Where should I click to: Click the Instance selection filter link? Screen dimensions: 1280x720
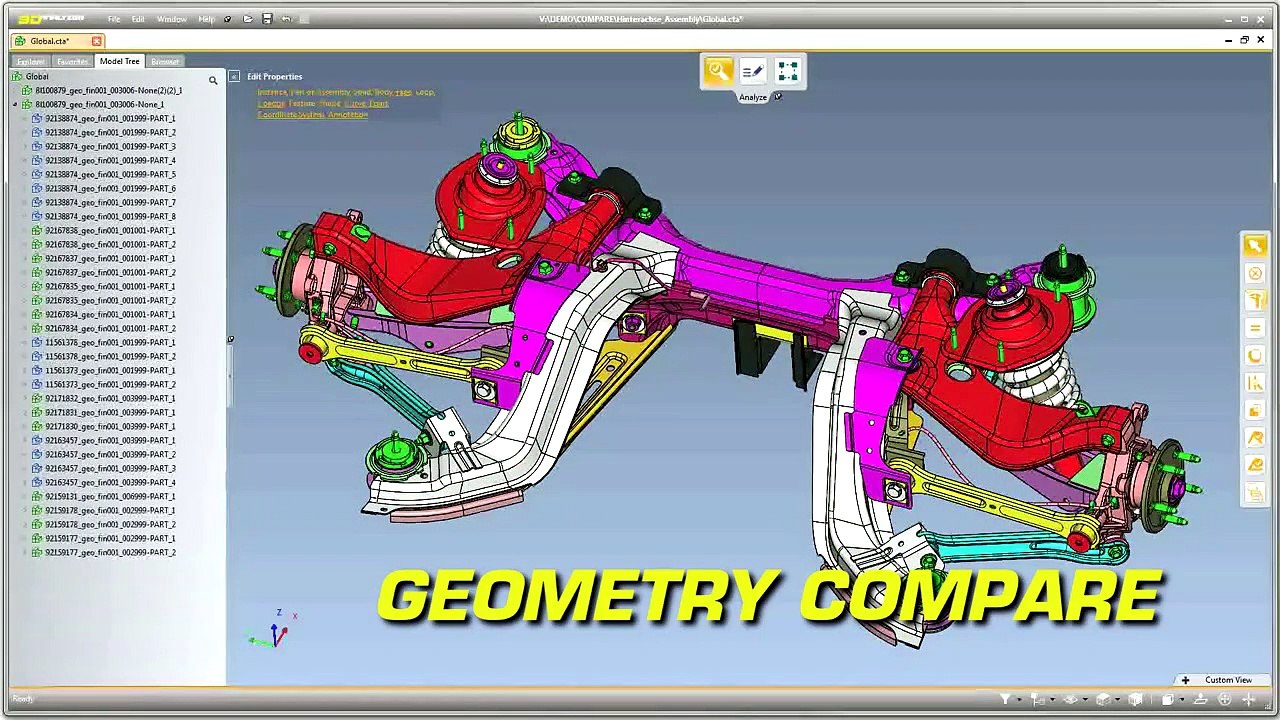pos(272,92)
